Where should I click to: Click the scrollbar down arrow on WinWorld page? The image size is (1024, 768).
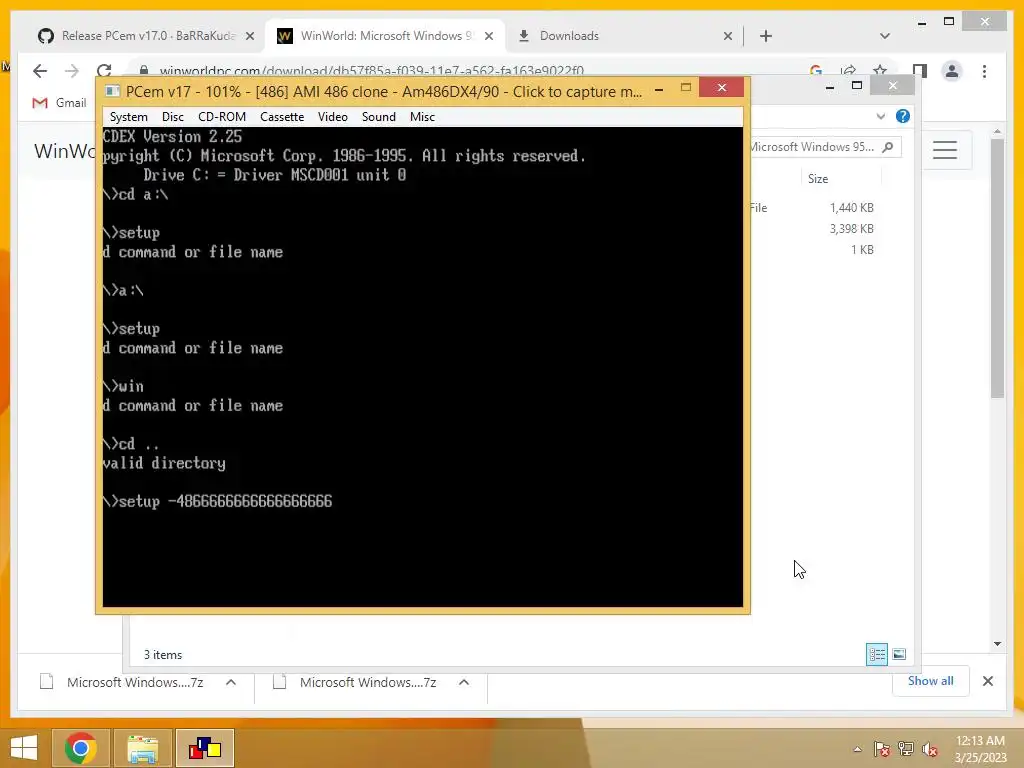click(997, 643)
